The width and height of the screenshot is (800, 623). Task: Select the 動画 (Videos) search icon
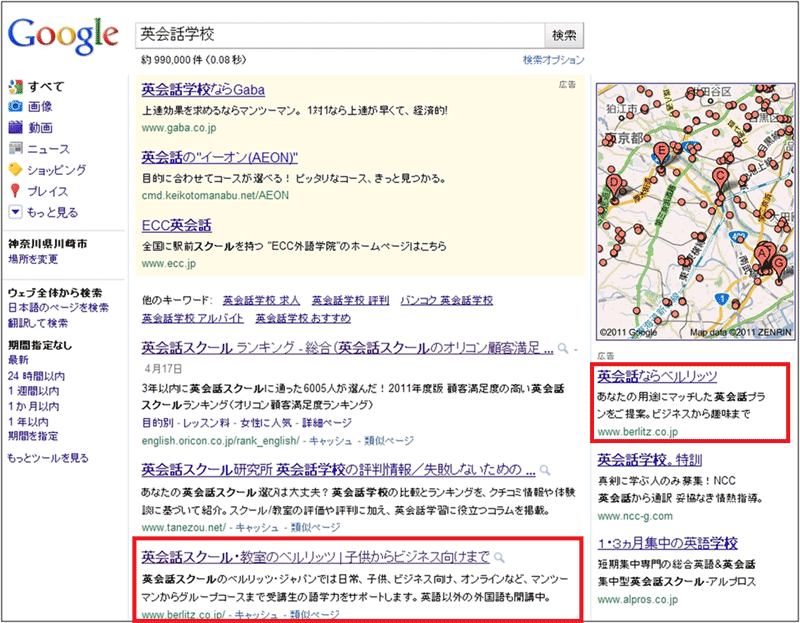15,127
